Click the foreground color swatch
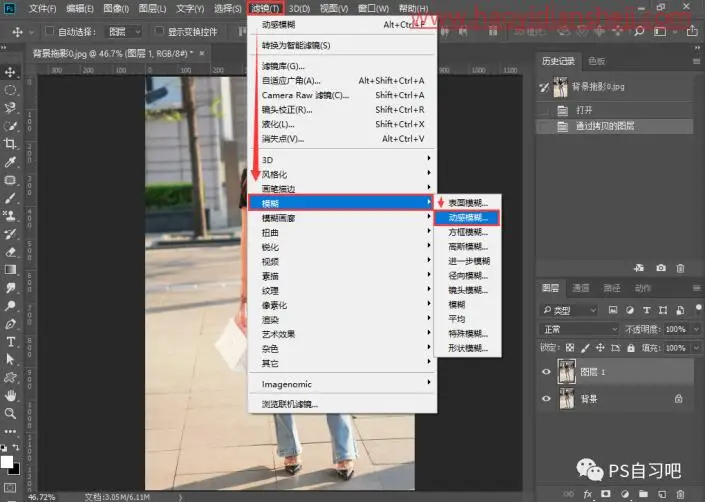 (x=7, y=462)
